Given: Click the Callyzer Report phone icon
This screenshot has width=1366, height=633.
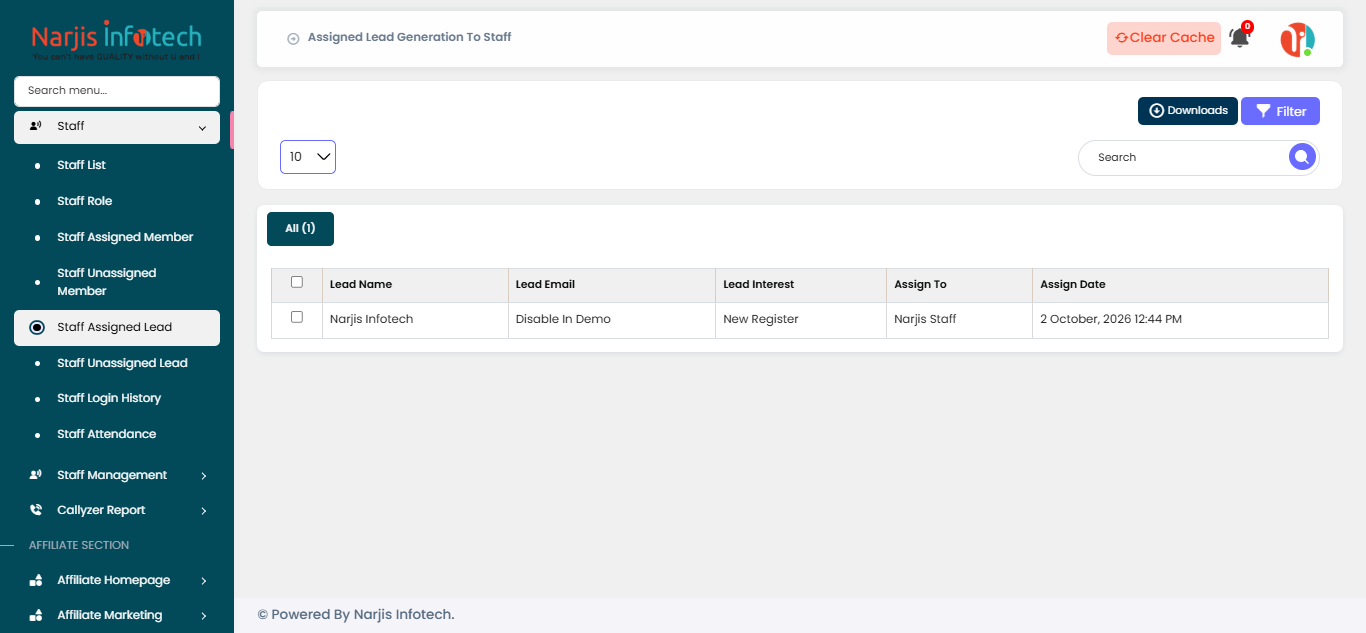Looking at the screenshot, I should click(36, 510).
